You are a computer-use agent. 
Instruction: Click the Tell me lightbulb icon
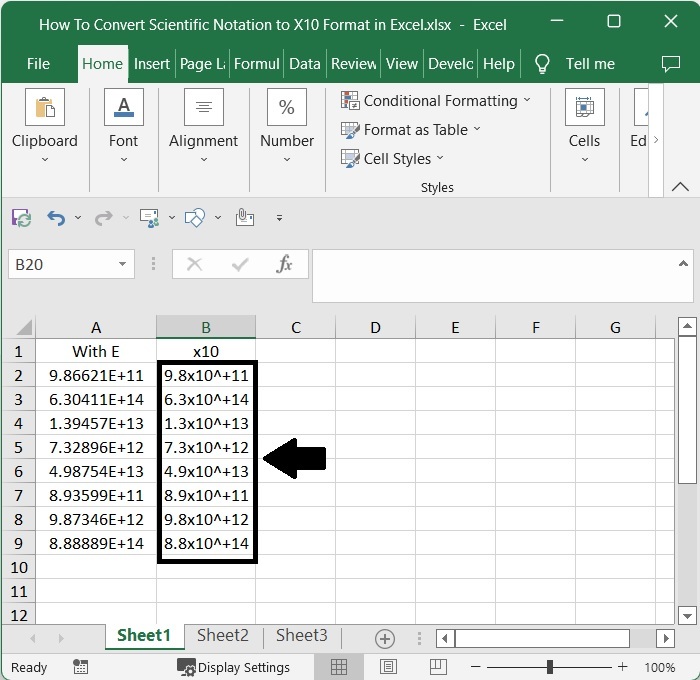point(542,64)
